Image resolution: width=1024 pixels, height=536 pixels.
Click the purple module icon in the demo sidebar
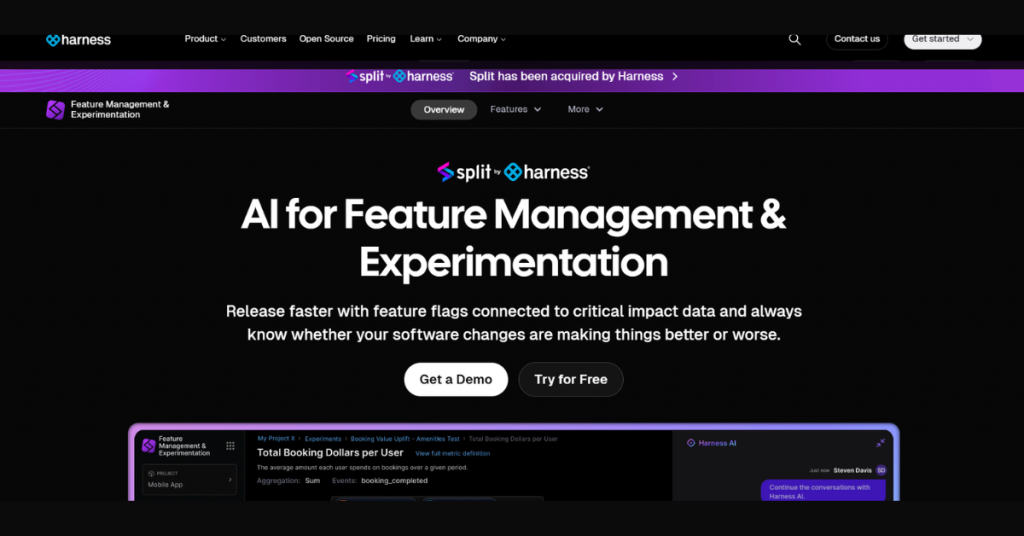point(149,445)
